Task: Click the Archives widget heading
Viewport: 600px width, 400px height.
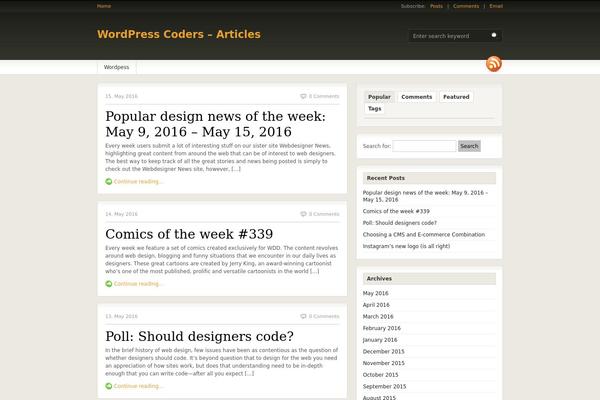Action: point(429,279)
